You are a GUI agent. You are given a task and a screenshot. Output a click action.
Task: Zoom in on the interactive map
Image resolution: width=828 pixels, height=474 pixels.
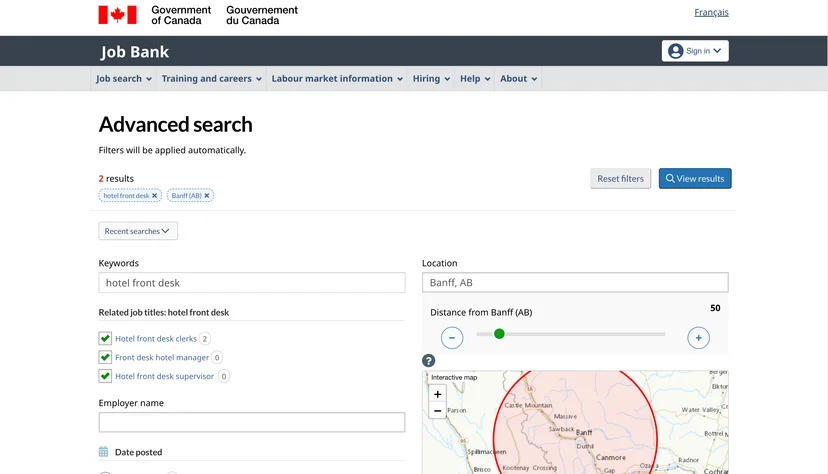pyautogui.click(x=437, y=394)
